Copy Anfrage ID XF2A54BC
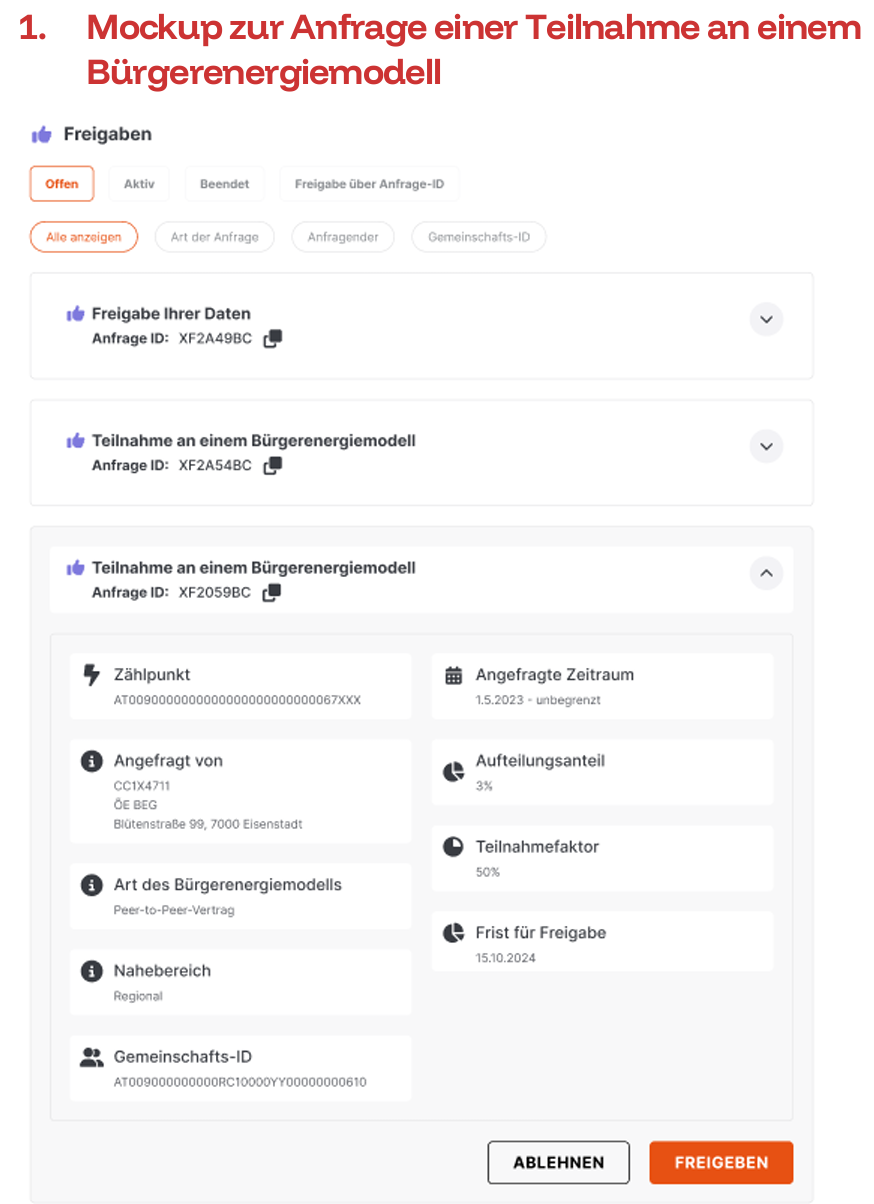The image size is (874, 1204). [x=272, y=466]
